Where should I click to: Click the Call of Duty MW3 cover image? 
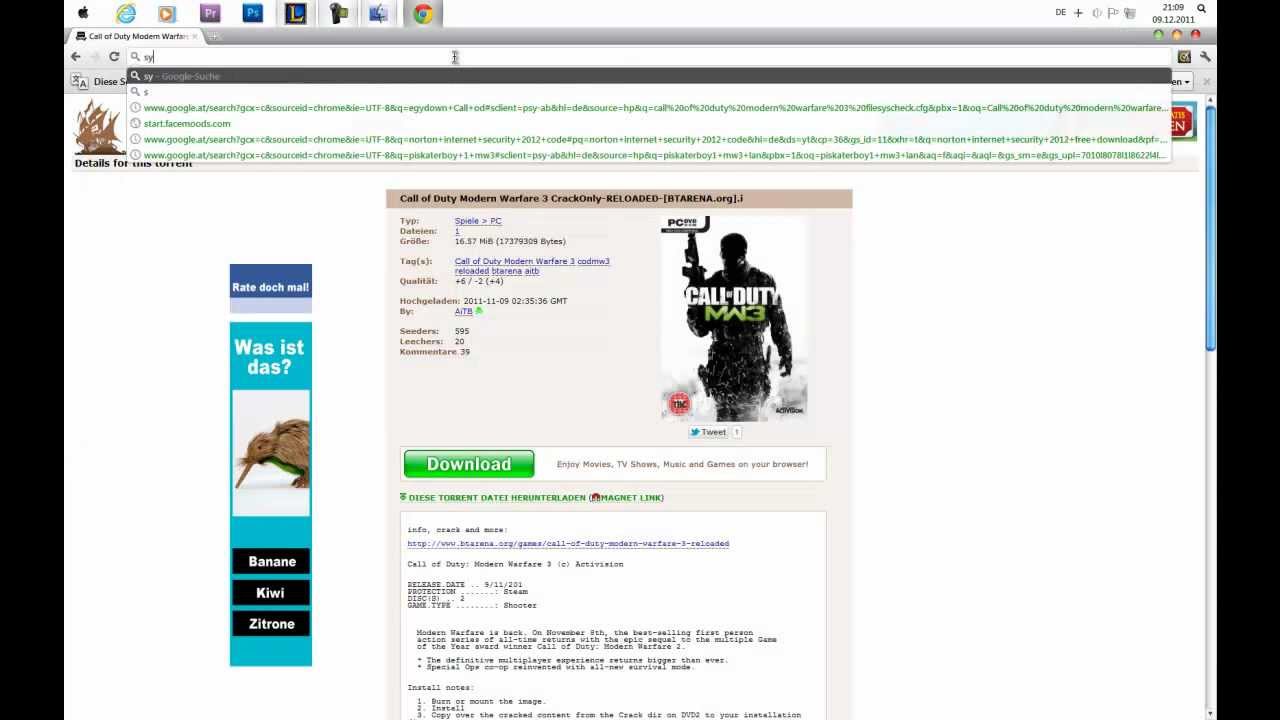(734, 318)
